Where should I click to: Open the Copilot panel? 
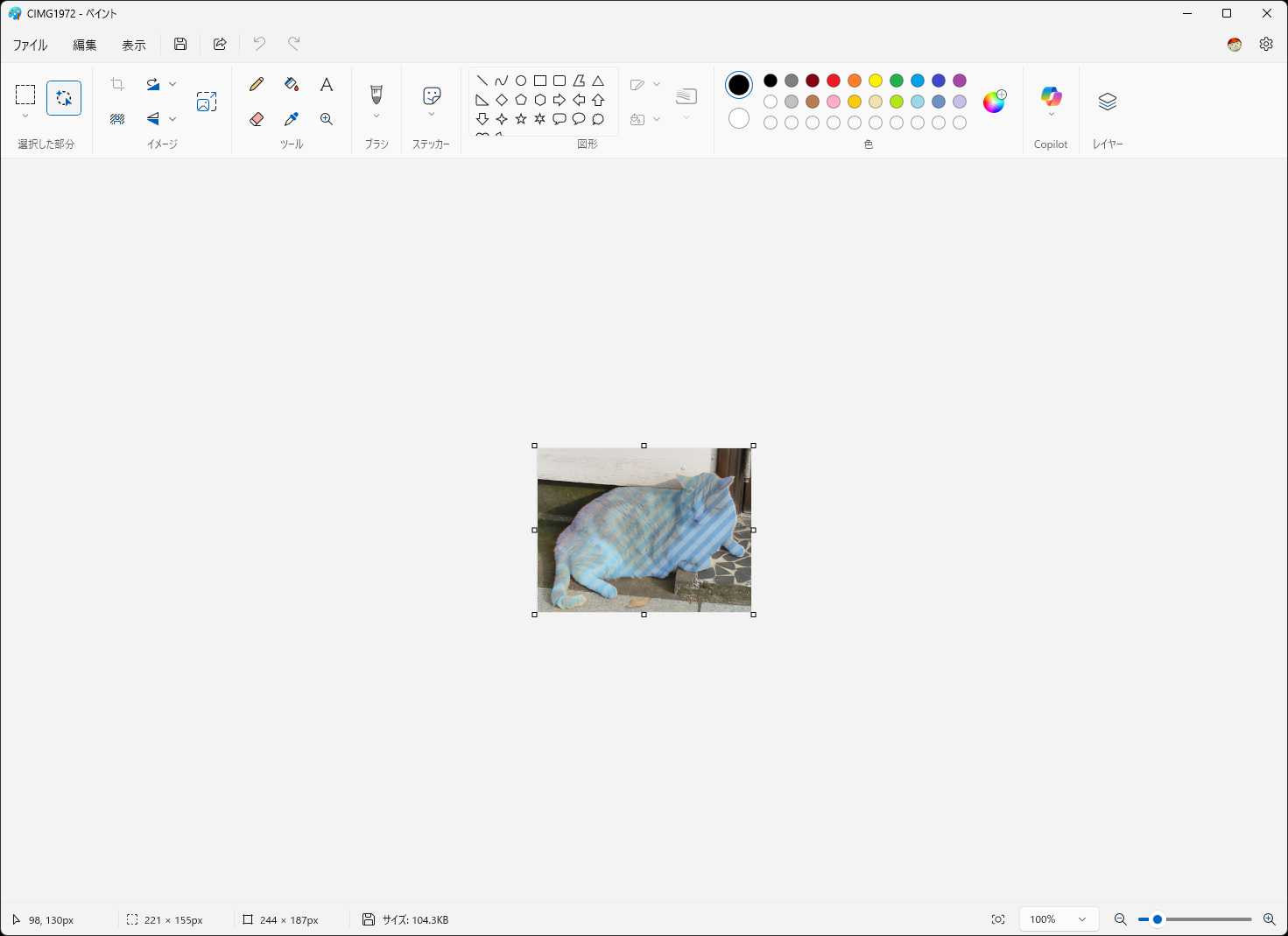point(1051,97)
